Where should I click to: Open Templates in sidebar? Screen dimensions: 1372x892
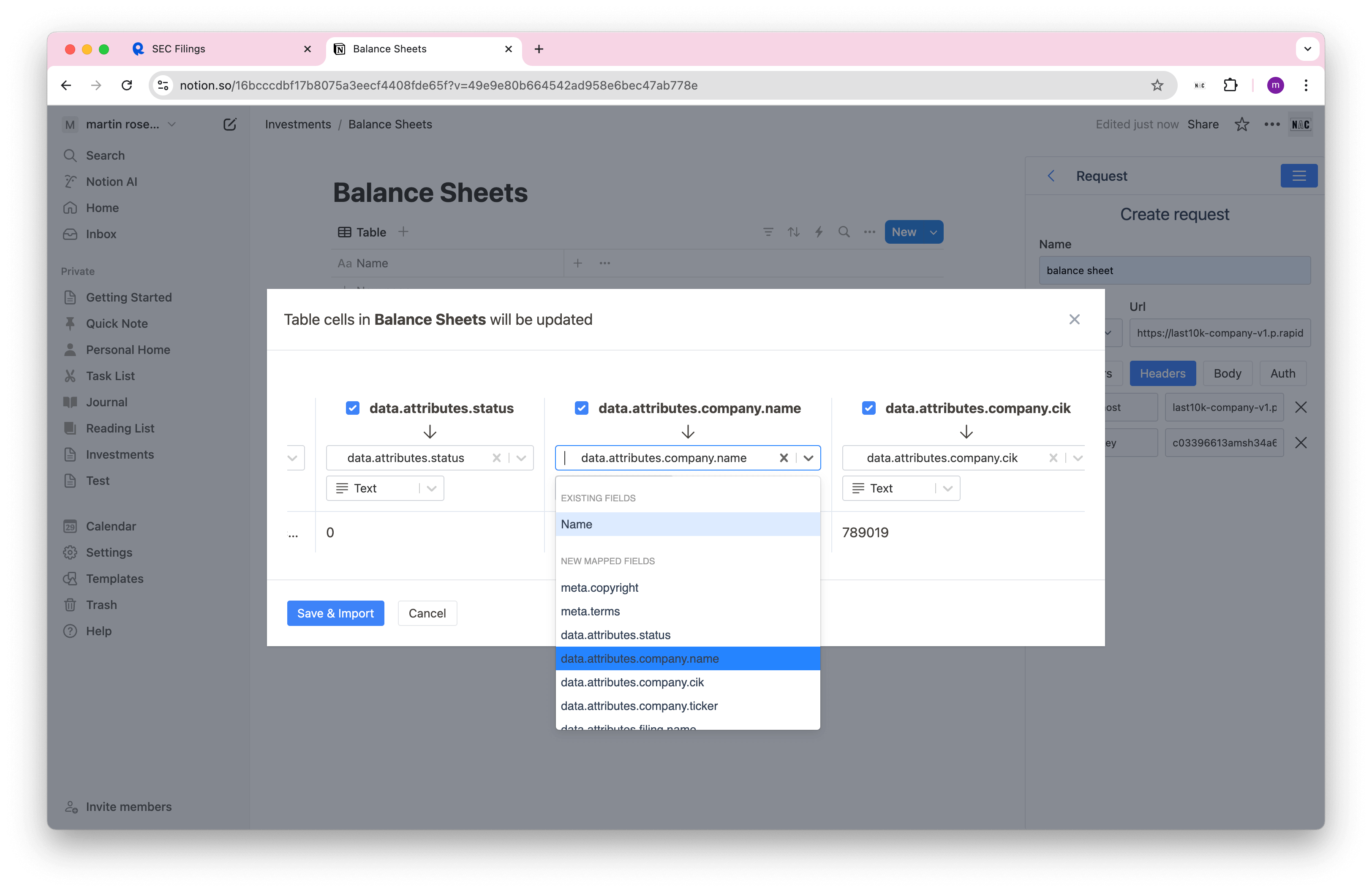point(115,579)
